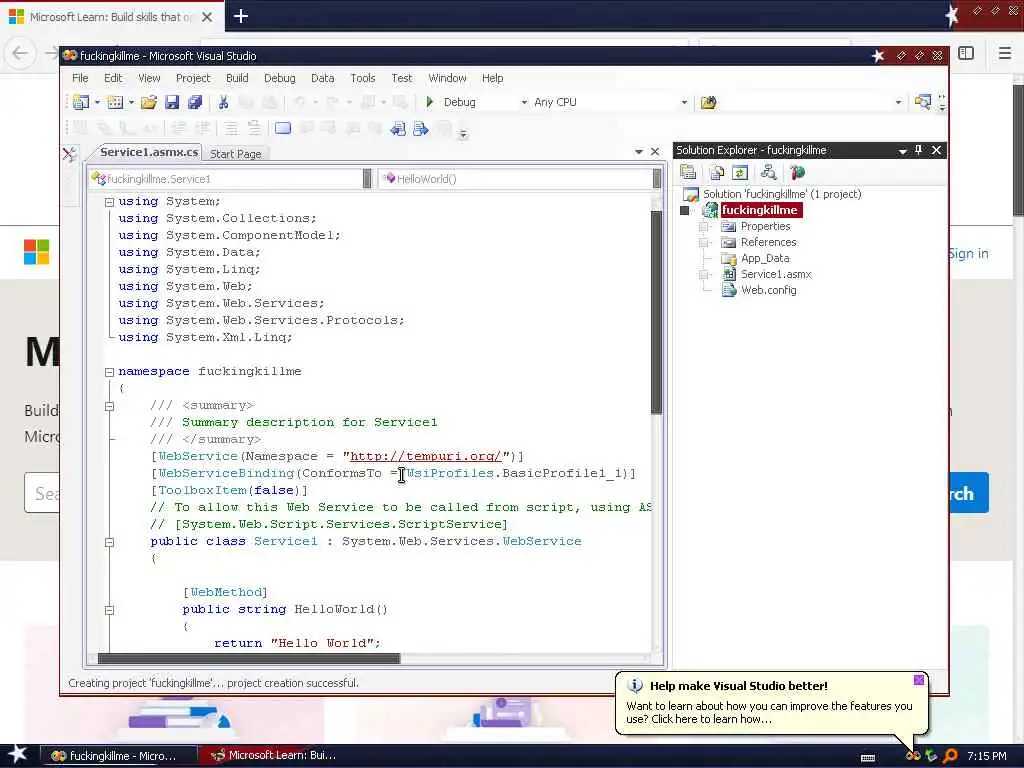Collapse the Service1 class block
Image resolution: width=1024 pixels, height=768 pixels.
point(110,541)
